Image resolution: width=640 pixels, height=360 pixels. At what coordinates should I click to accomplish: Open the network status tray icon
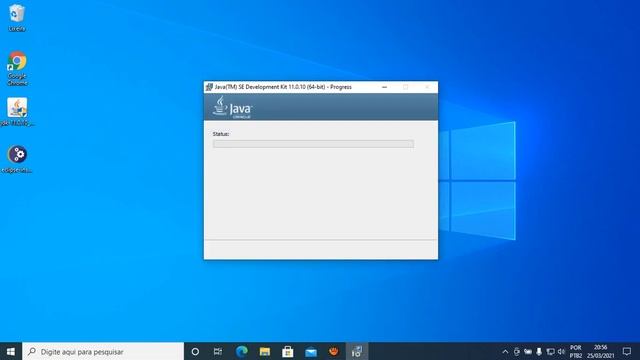coord(550,351)
